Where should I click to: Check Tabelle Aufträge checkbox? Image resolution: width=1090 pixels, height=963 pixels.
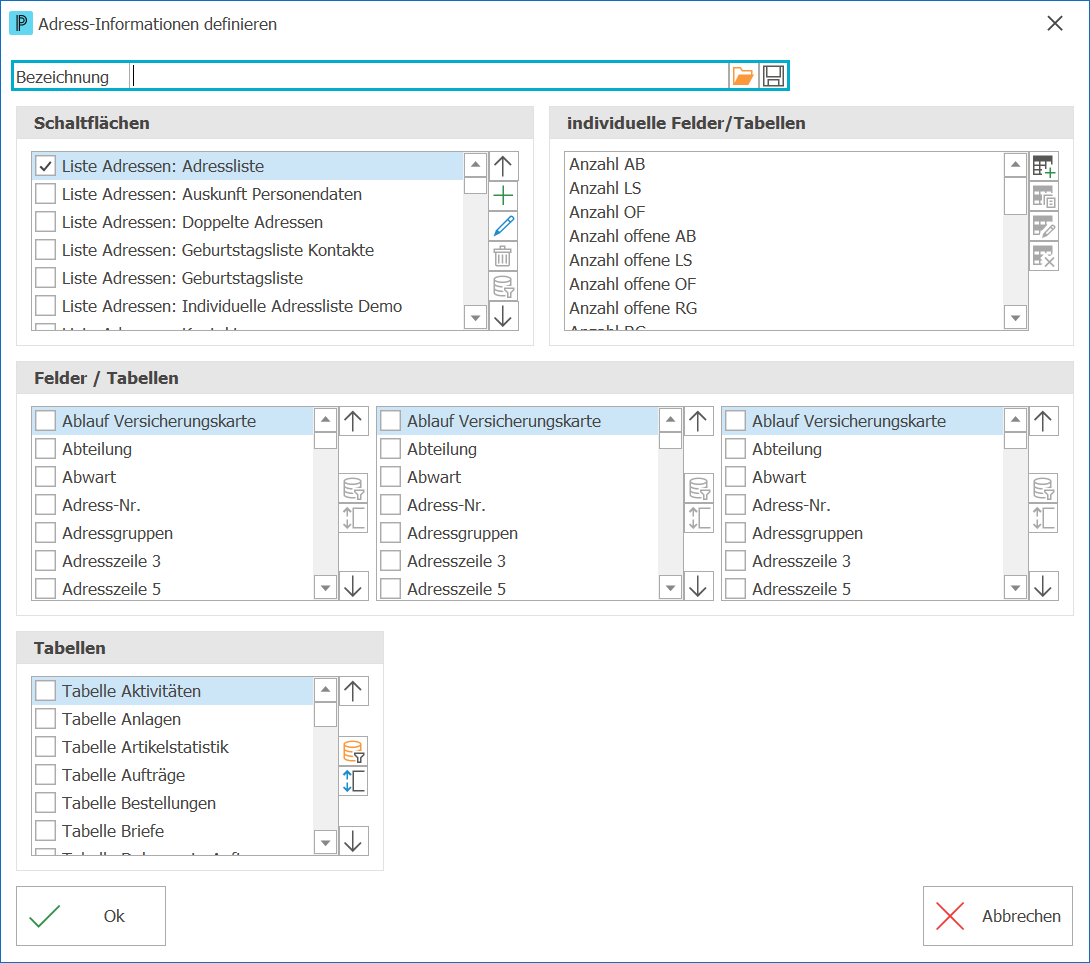46,775
